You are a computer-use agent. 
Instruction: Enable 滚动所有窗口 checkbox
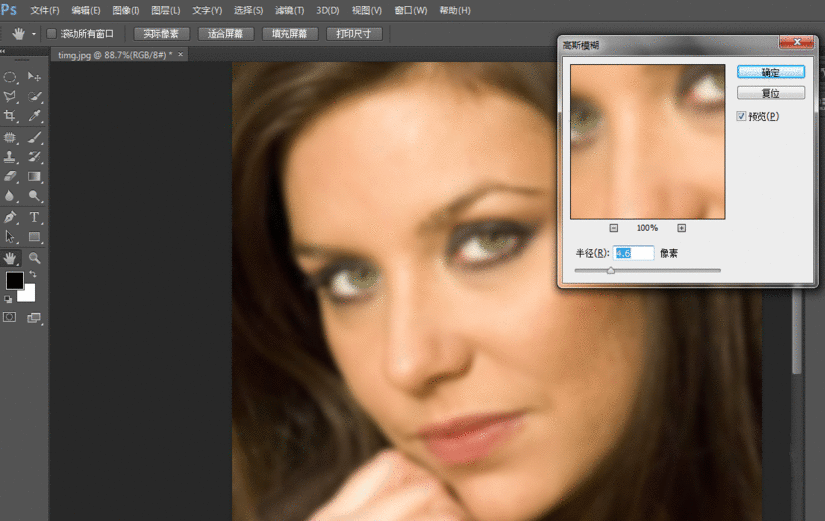point(52,33)
